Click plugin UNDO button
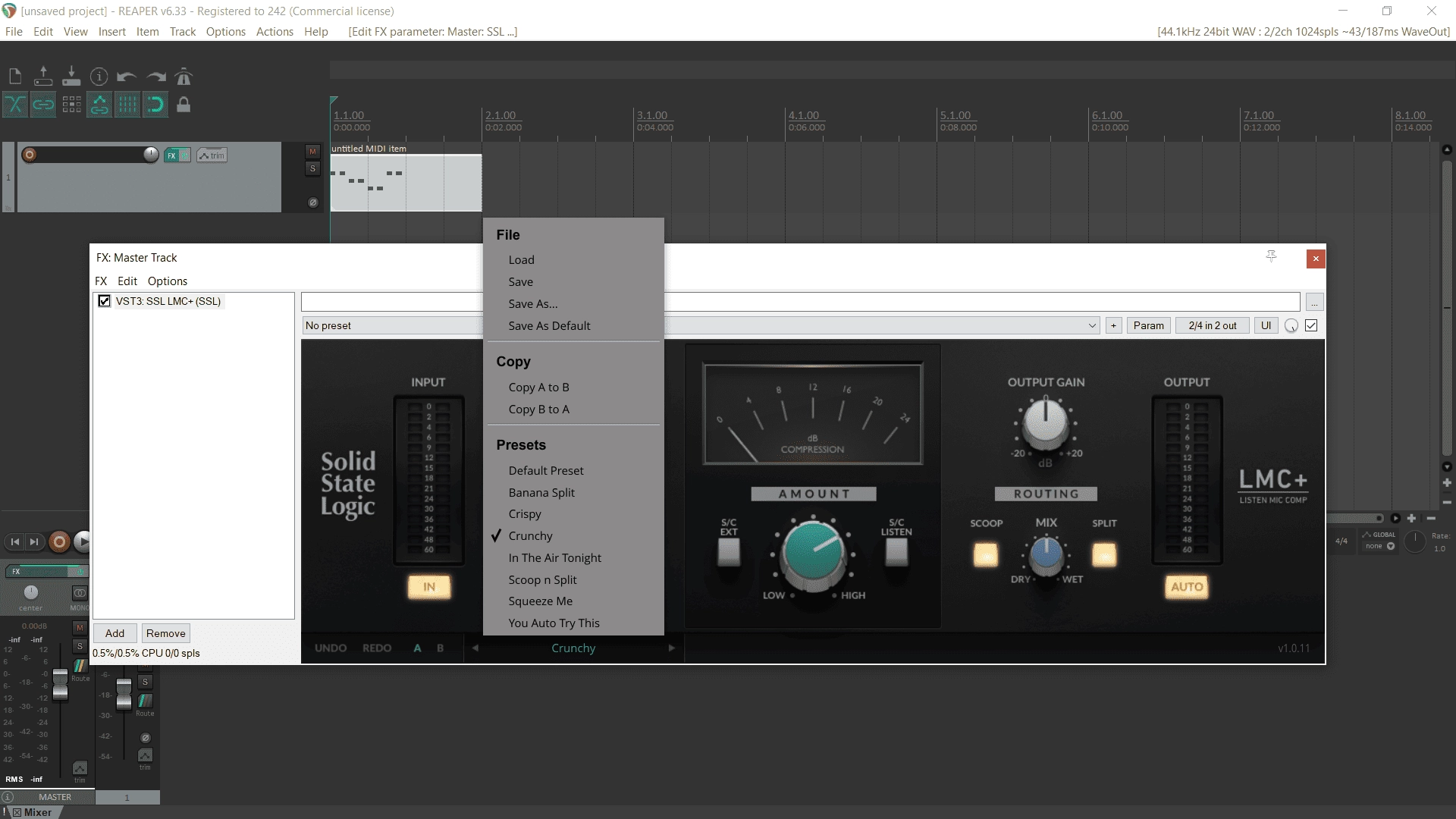 (x=331, y=648)
